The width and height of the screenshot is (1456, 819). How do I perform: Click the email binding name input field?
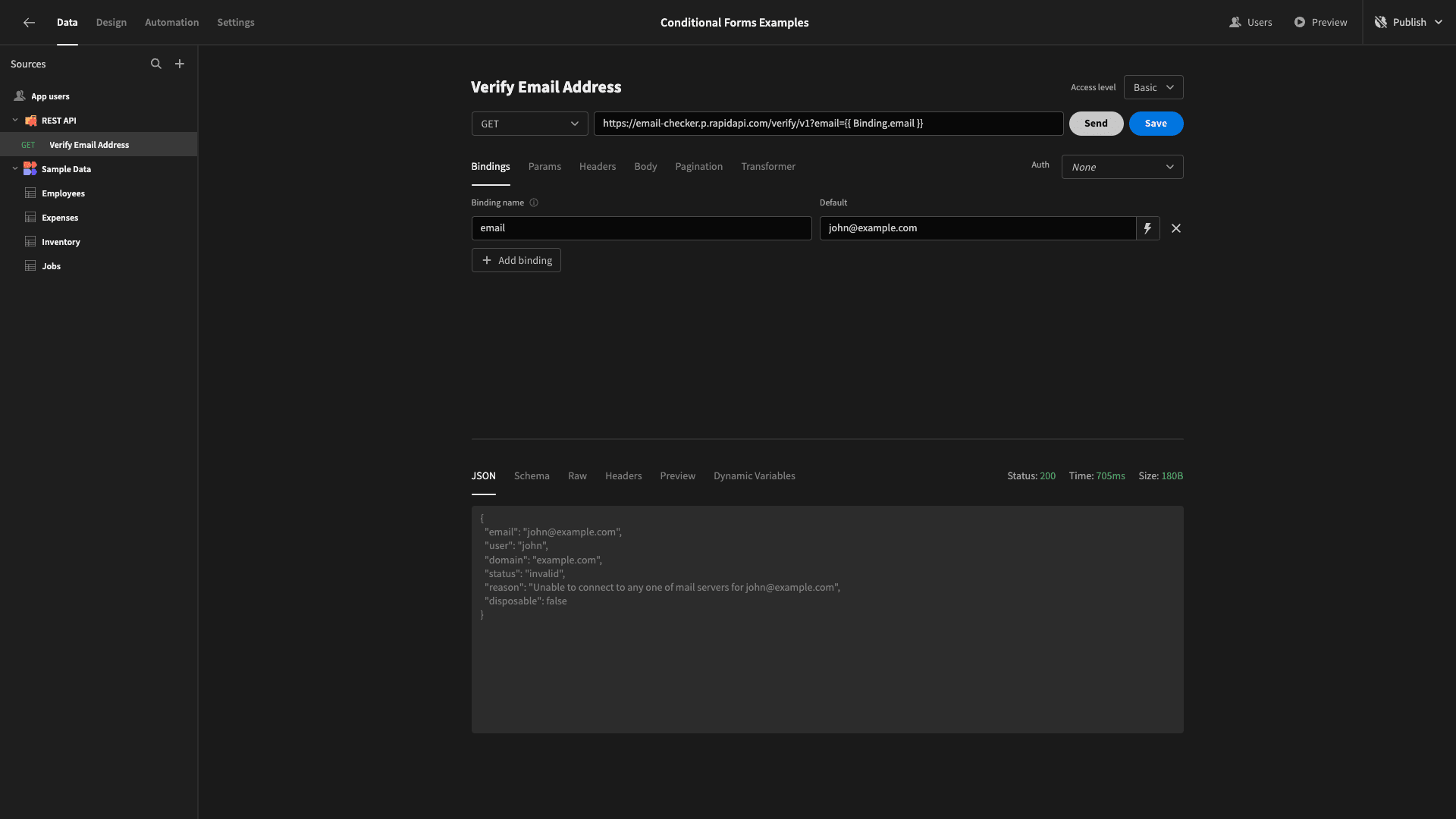pos(641,228)
